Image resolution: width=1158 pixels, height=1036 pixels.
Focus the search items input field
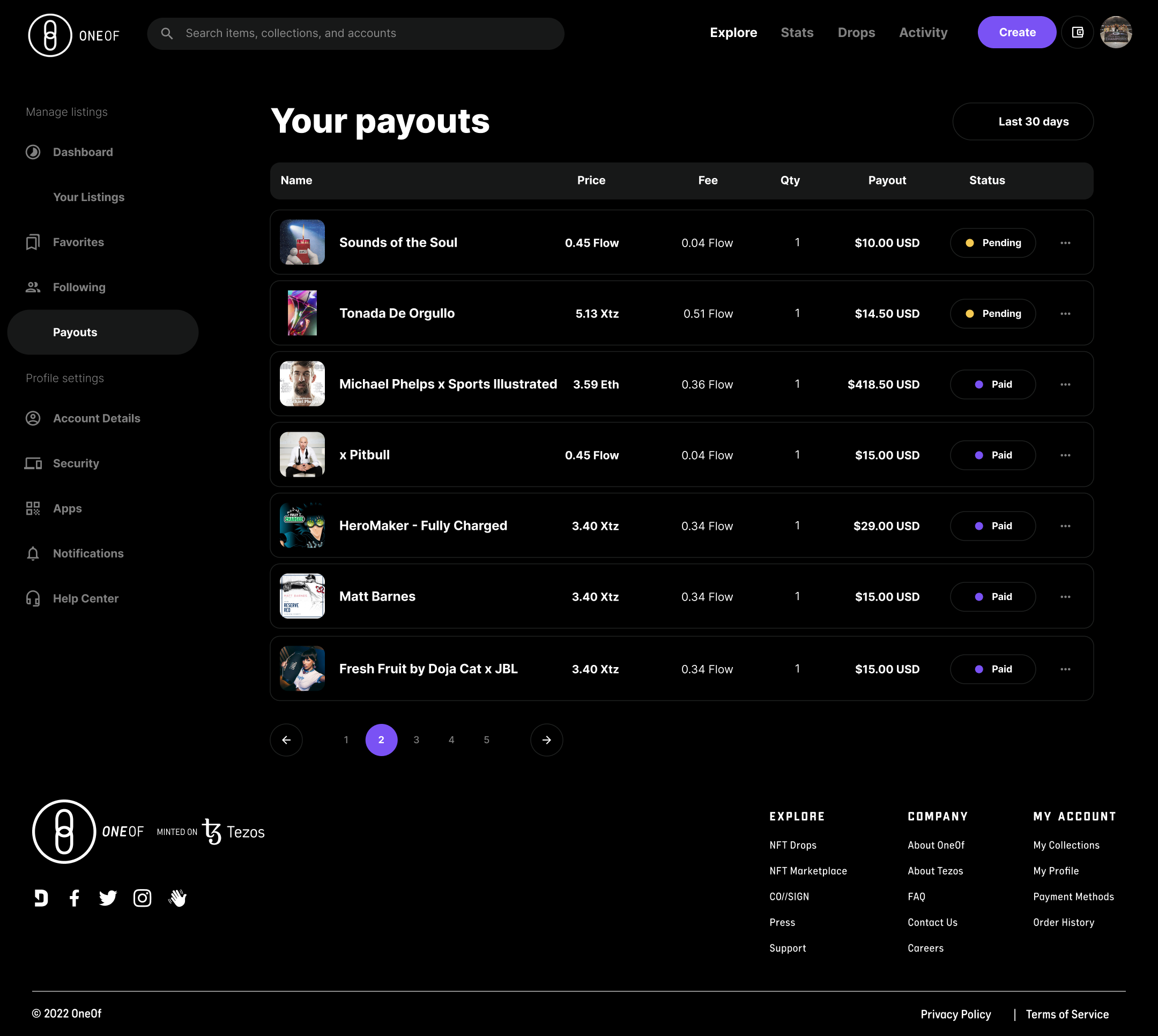pos(355,34)
